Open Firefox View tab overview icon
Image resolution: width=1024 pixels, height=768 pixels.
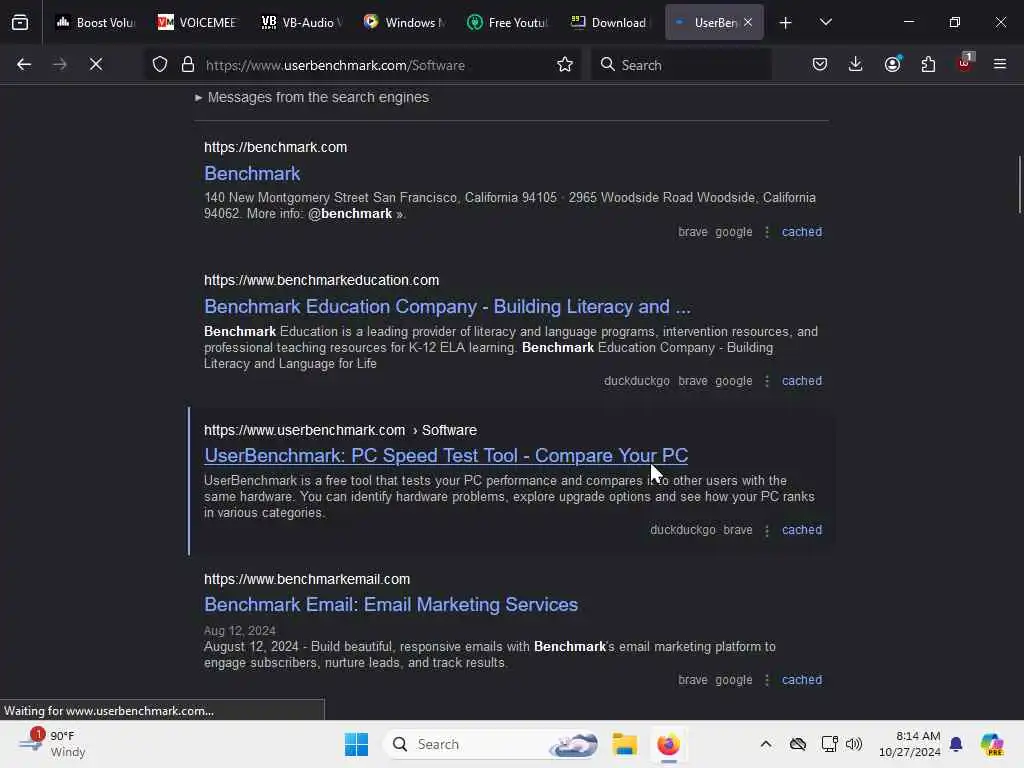click(x=20, y=22)
